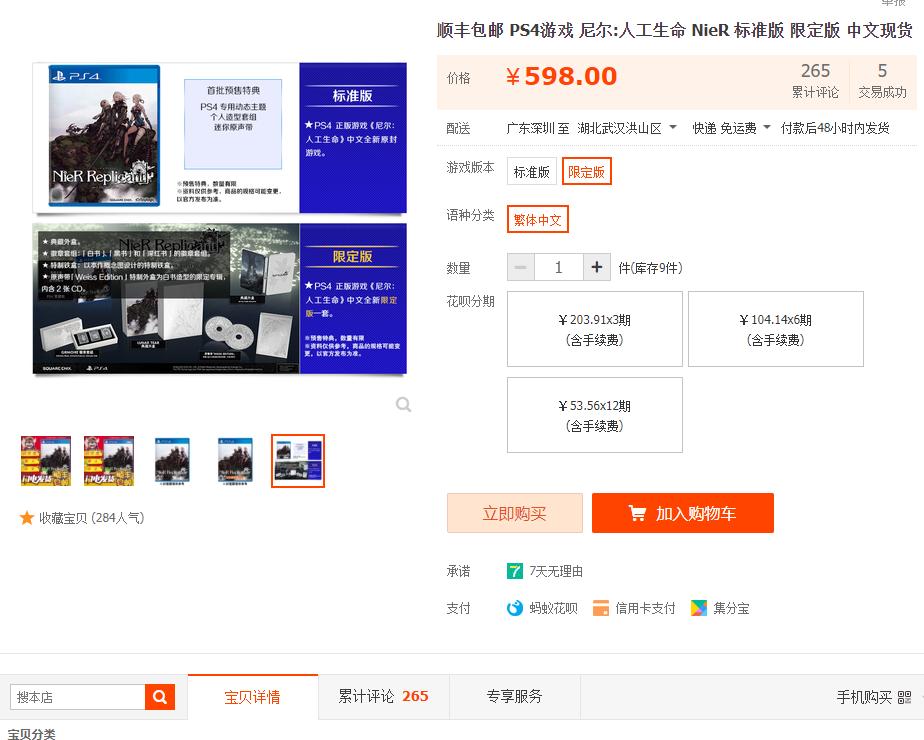
Task: Open the 专享服务 tab
Action: point(514,697)
